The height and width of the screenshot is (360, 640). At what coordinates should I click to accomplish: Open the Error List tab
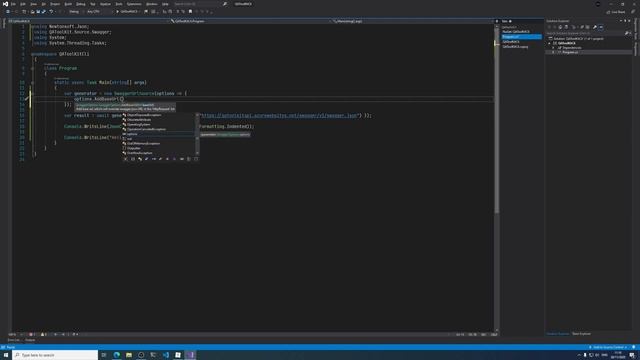click(x=13, y=340)
